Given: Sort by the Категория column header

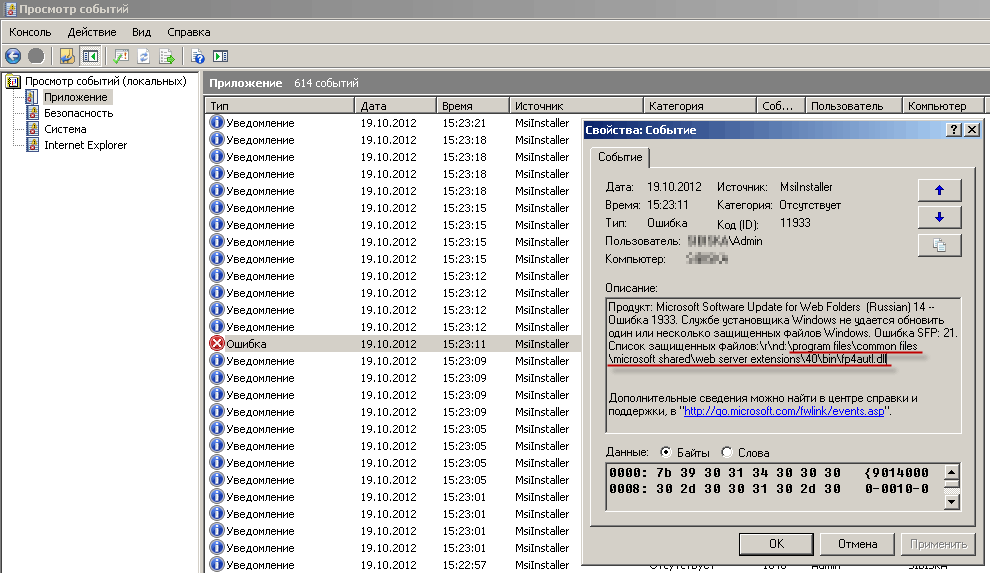Looking at the screenshot, I should point(700,105).
